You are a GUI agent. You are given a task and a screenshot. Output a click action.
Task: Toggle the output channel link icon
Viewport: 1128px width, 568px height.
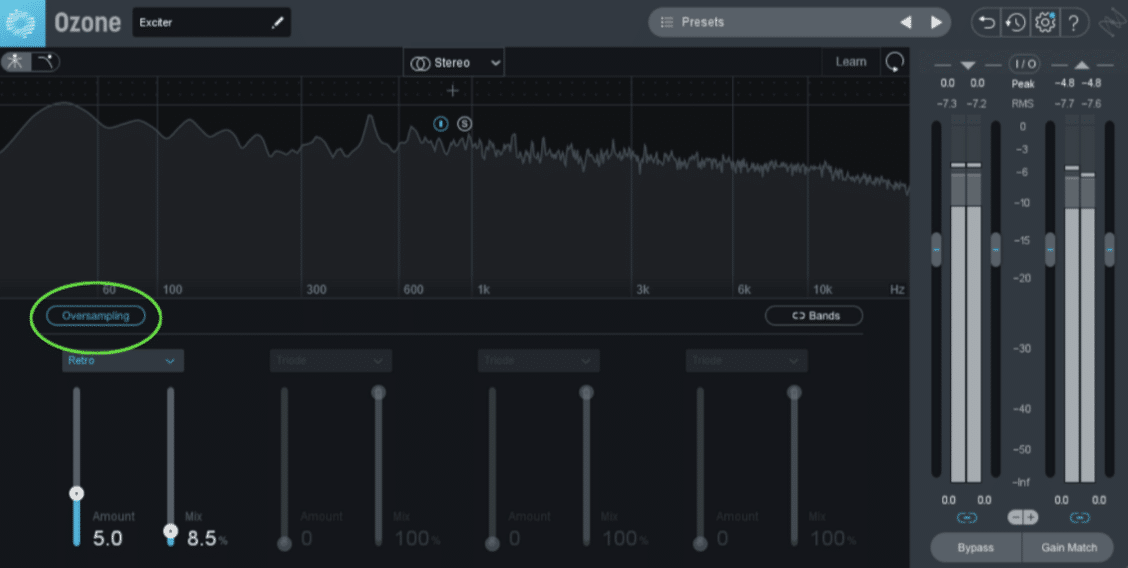coord(1080,518)
